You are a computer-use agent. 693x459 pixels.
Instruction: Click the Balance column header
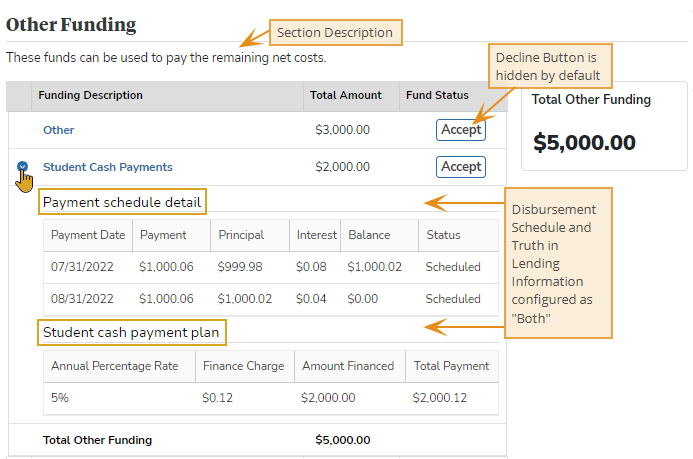coord(369,235)
